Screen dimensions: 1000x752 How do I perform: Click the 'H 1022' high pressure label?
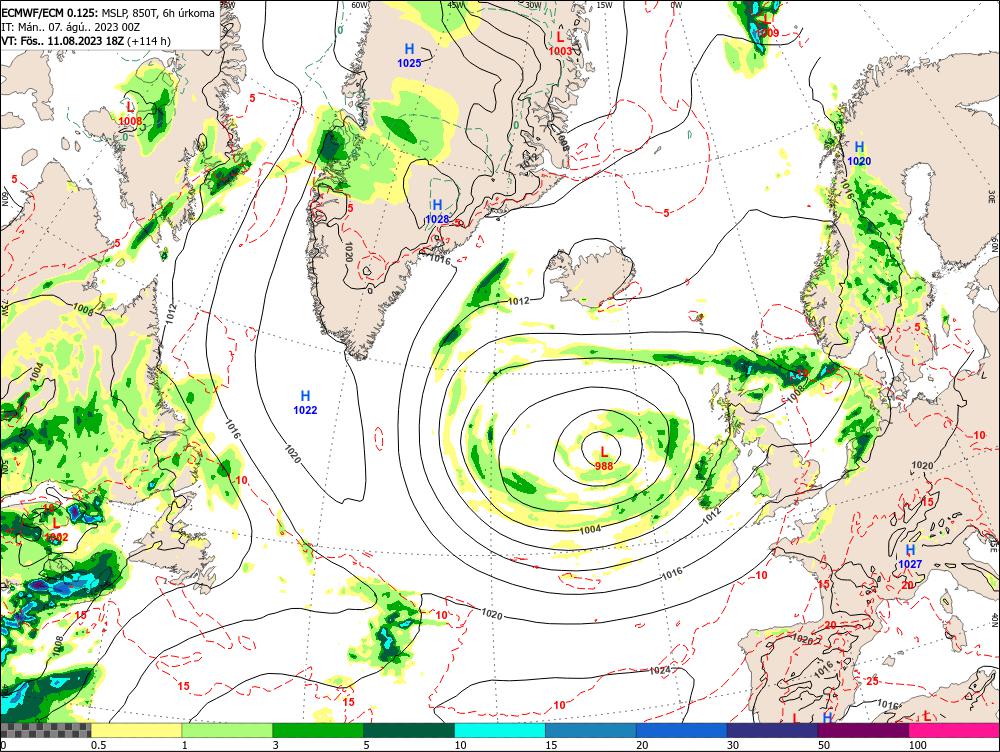coord(305,402)
